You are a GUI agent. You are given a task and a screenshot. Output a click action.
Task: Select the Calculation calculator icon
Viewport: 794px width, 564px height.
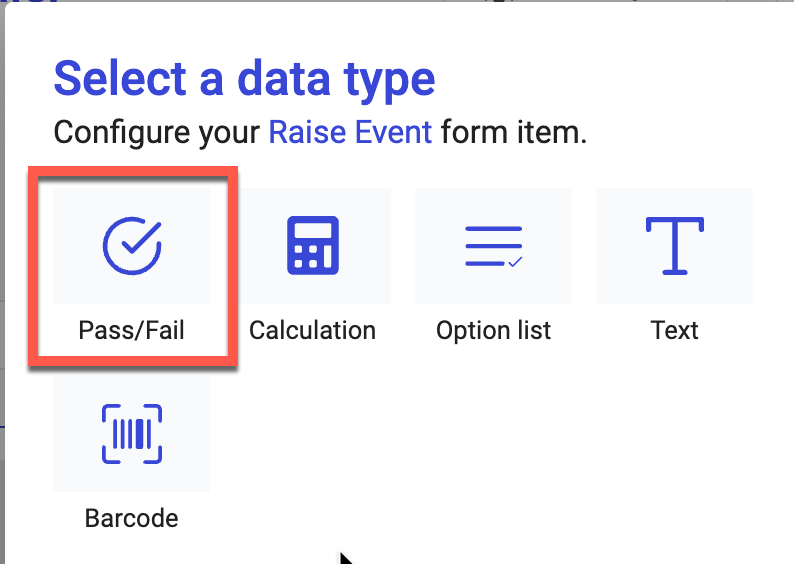point(312,246)
